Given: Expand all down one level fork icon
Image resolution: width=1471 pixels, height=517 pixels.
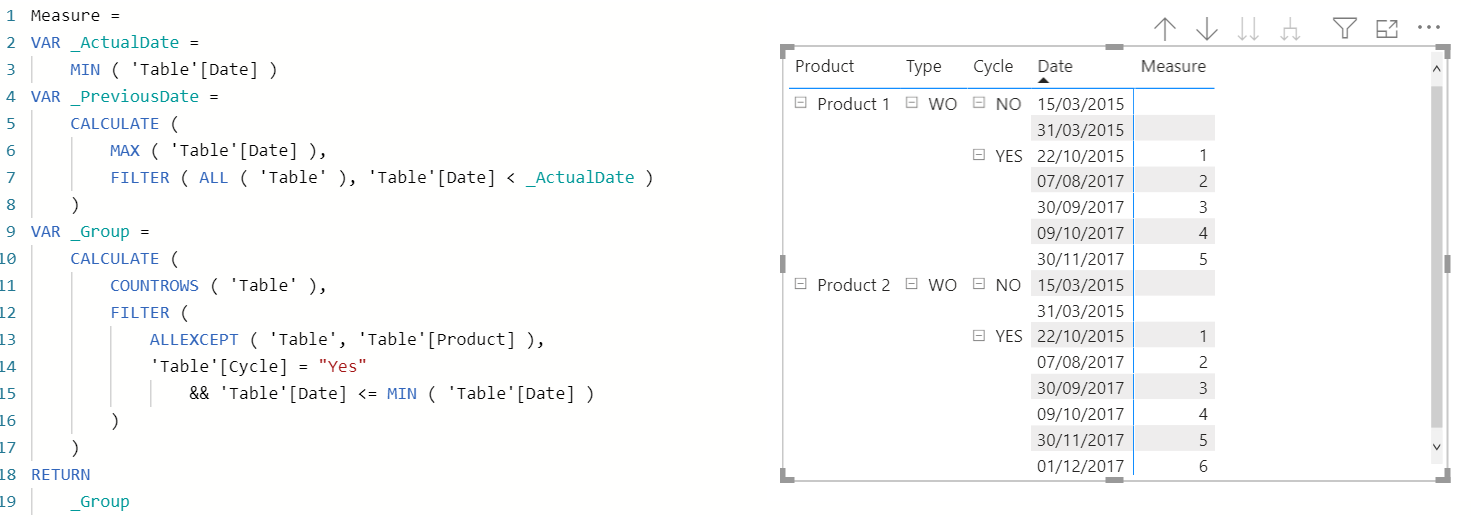Looking at the screenshot, I should coord(1291,30).
